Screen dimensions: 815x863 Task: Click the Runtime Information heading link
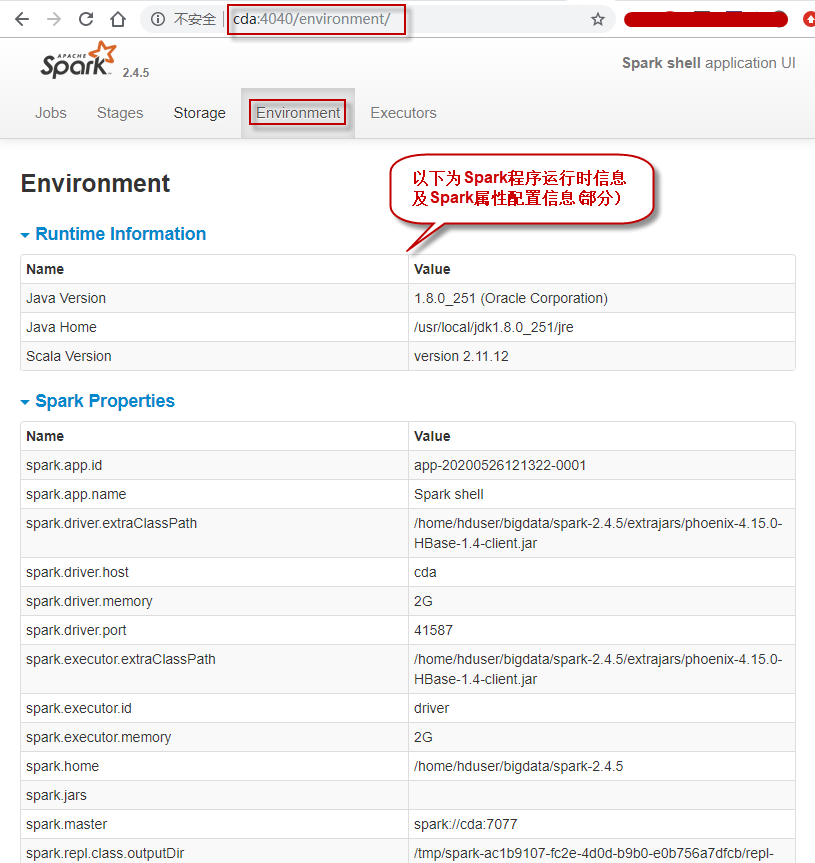click(120, 234)
